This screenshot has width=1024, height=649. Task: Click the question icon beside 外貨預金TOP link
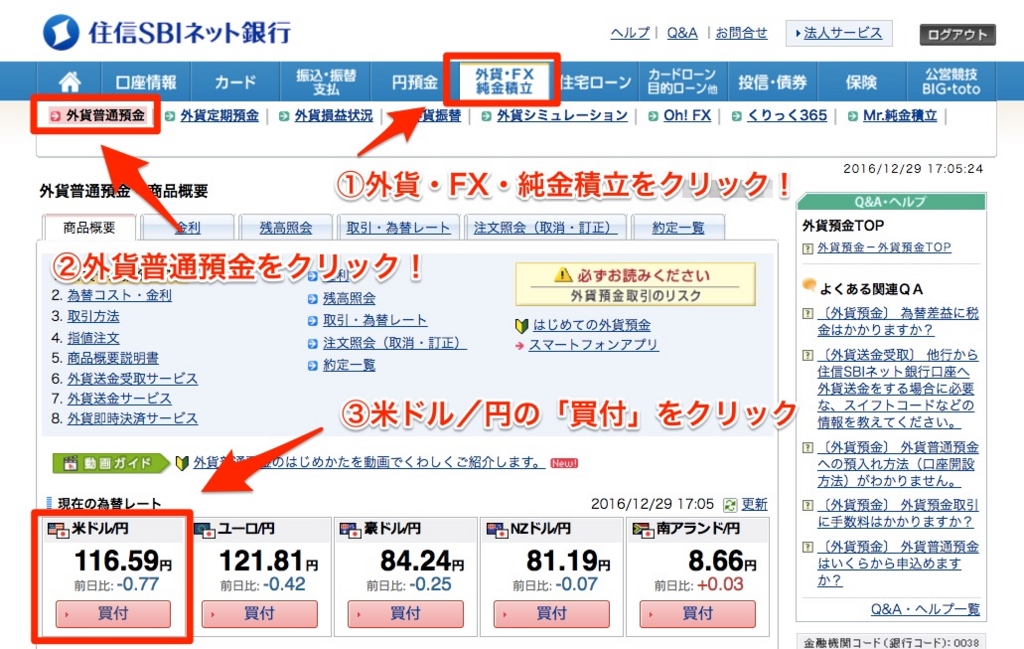pos(808,248)
